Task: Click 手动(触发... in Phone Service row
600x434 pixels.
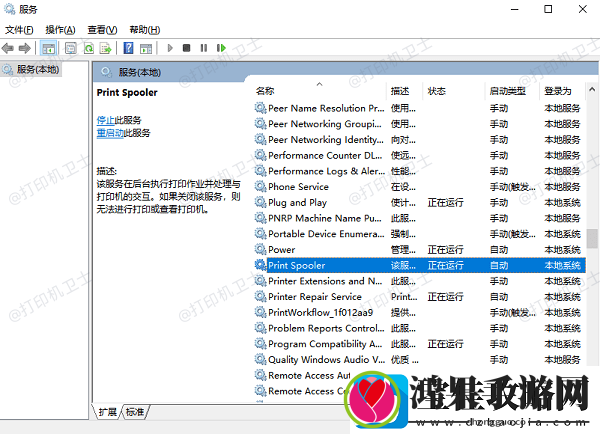Action: tap(513, 187)
